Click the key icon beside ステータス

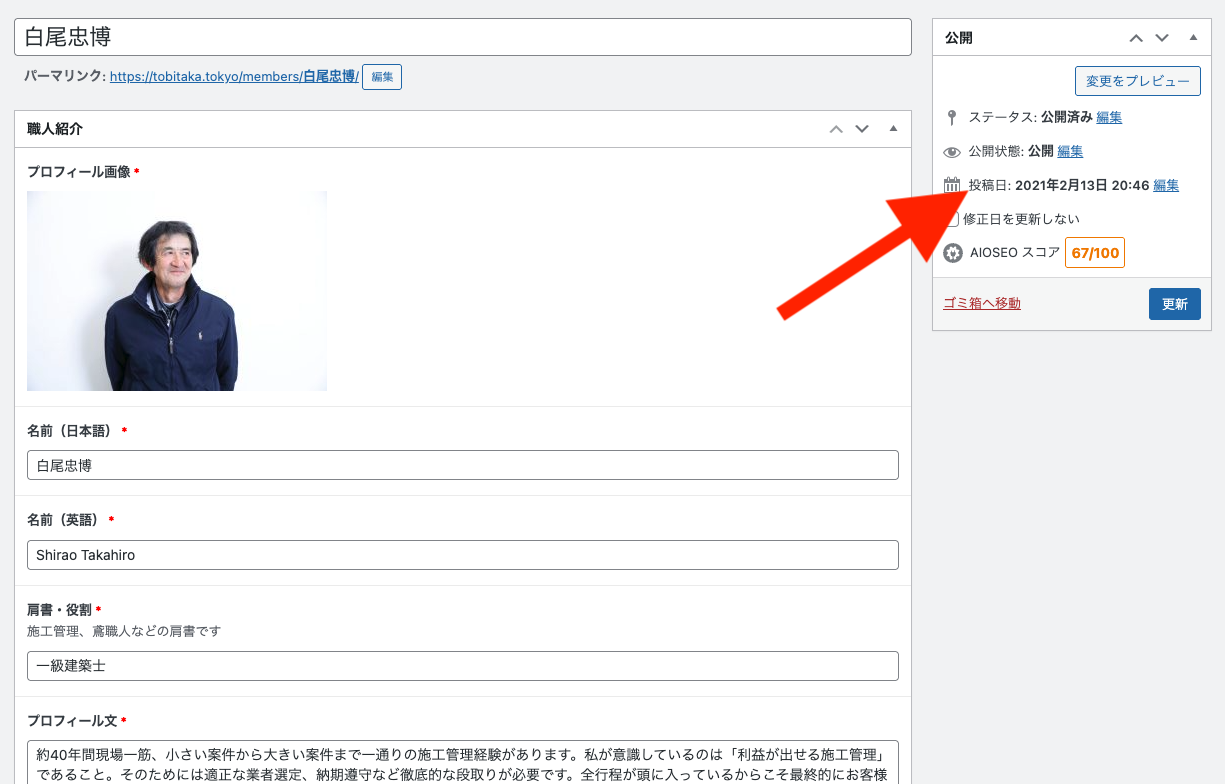952,117
